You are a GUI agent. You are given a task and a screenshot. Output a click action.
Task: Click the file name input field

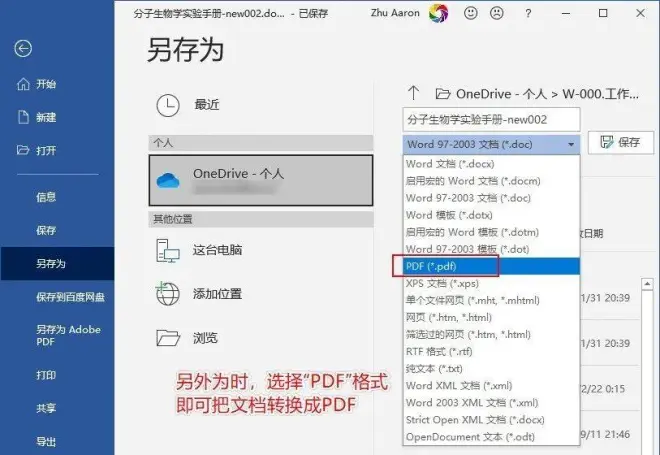pyautogui.click(x=491, y=120)
